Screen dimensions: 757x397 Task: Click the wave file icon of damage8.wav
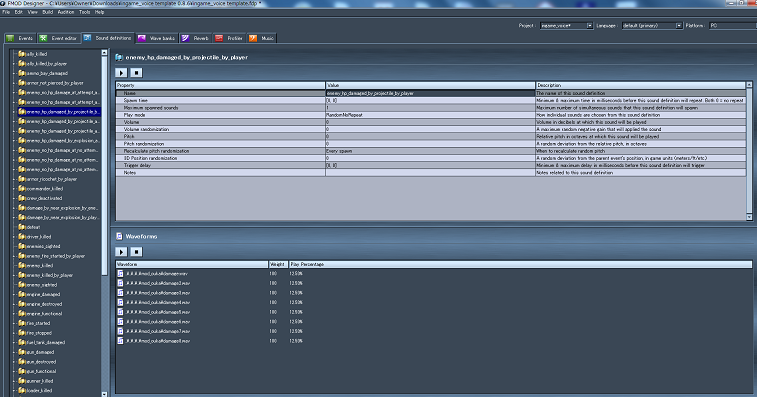[x=120, y=341]
